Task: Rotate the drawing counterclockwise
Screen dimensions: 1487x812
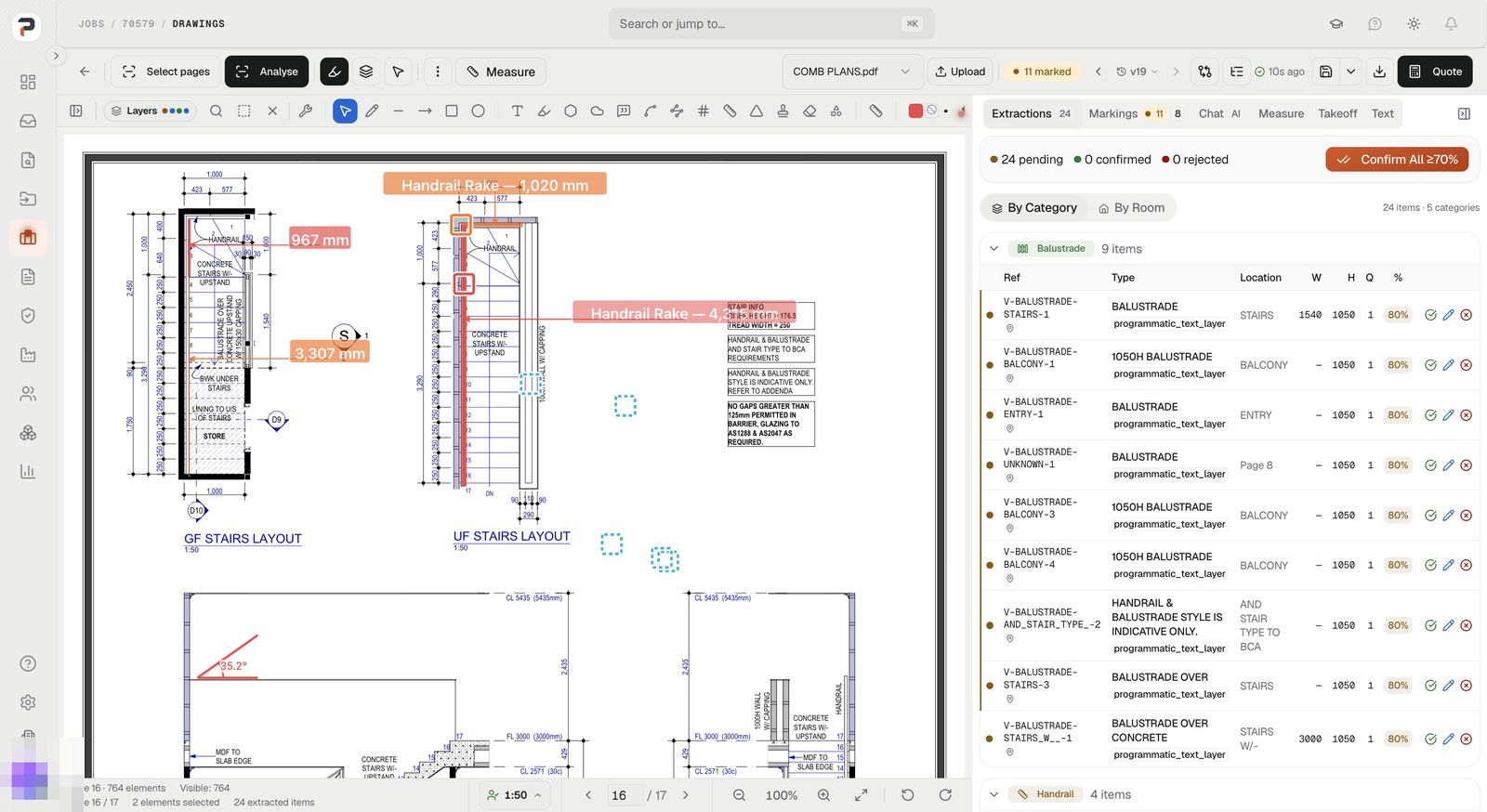Action: click(x=908, y=795)
